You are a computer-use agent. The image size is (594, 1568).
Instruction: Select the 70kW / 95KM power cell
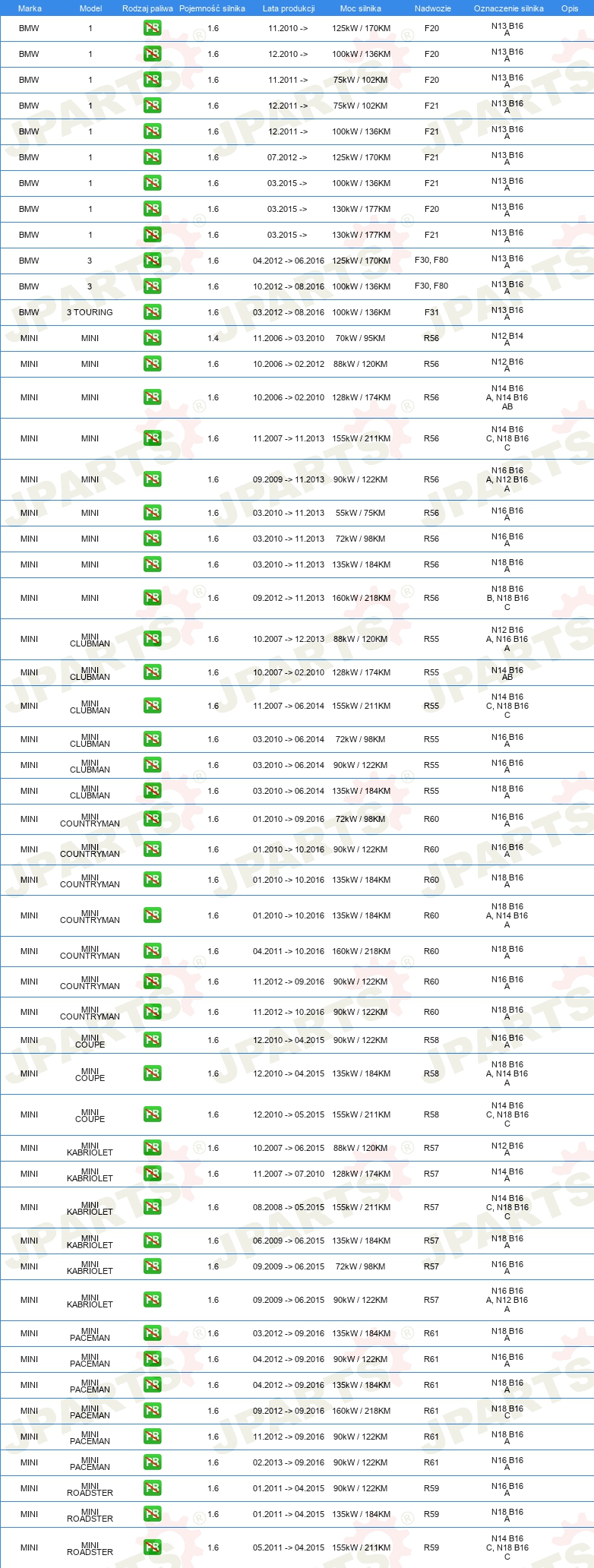[x=361, y=339]
